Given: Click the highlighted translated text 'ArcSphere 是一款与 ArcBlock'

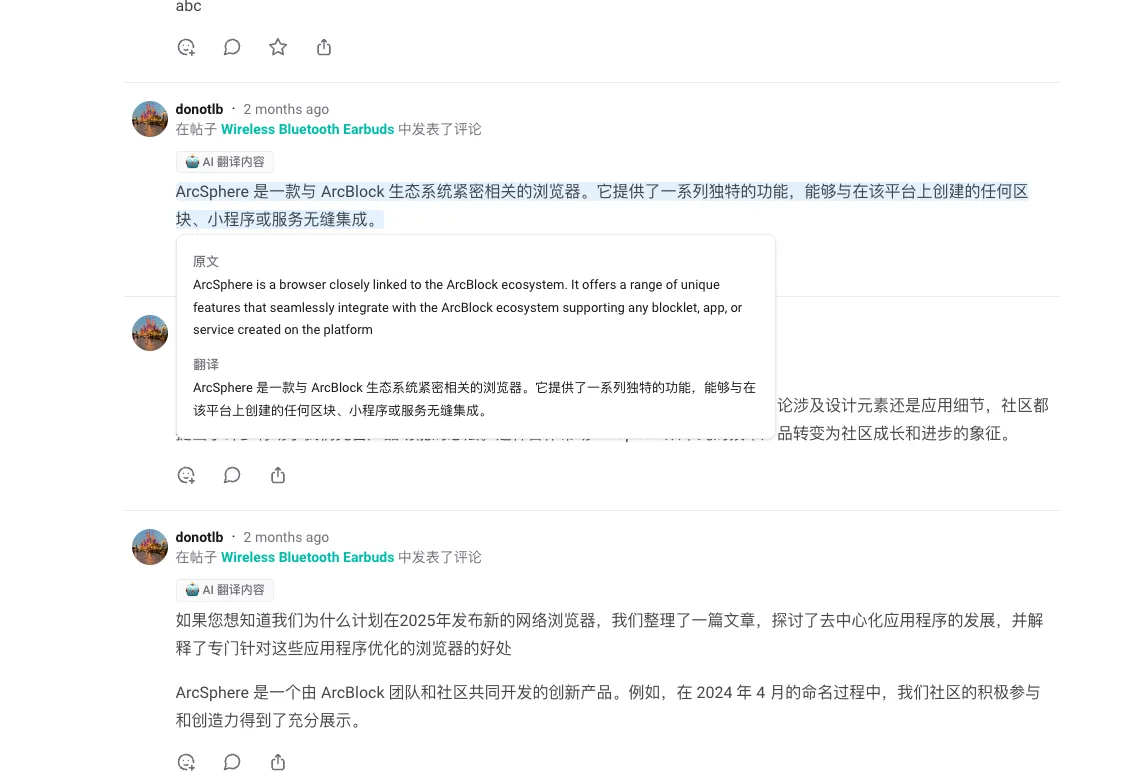Looking at the screenshot, I should pos(601,205).
